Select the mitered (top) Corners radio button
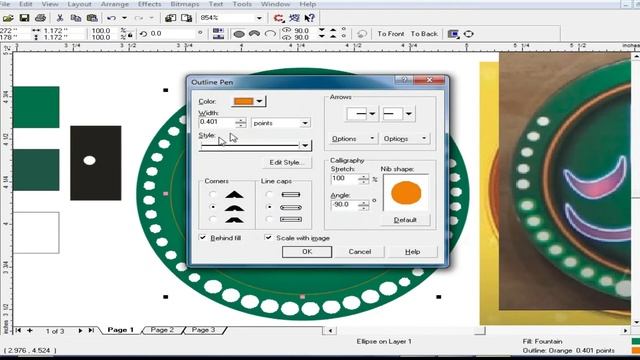Screen dimensions: 640x360 click(212, 195)
